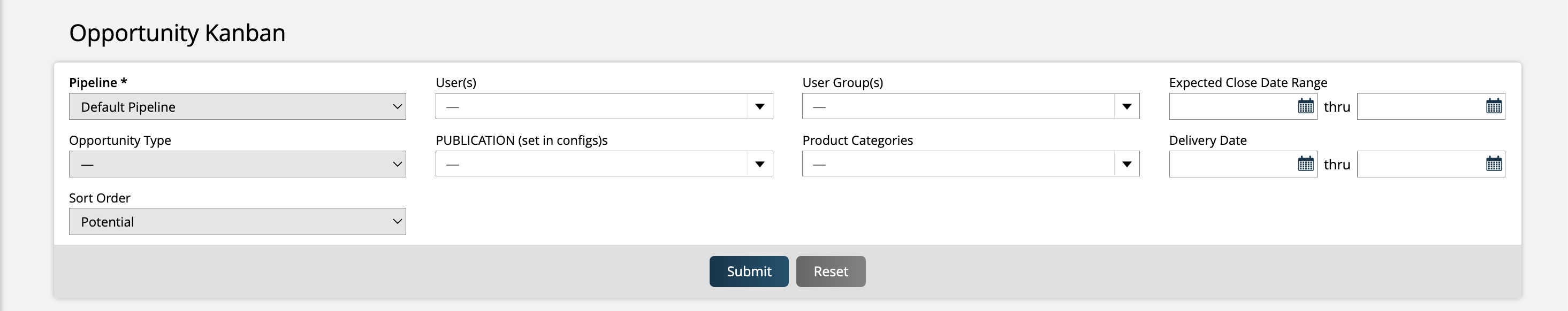This screenshot has height=311, width=1568.
Task: Click the Delivery Date label
Action: tap(1208, 141)
